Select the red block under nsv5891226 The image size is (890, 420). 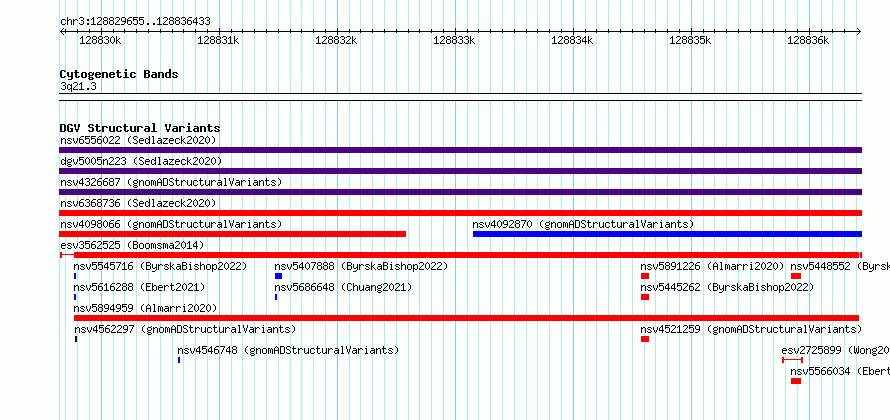[645, 276]
